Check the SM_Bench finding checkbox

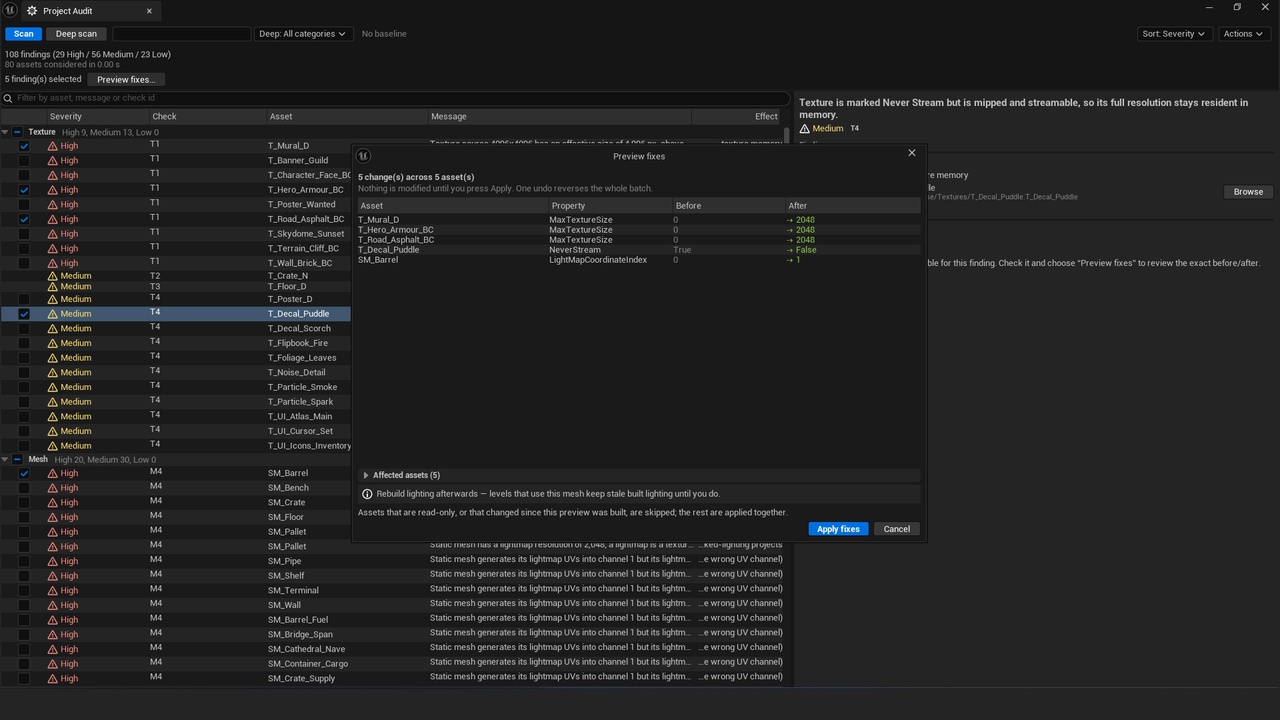[24, 488]
